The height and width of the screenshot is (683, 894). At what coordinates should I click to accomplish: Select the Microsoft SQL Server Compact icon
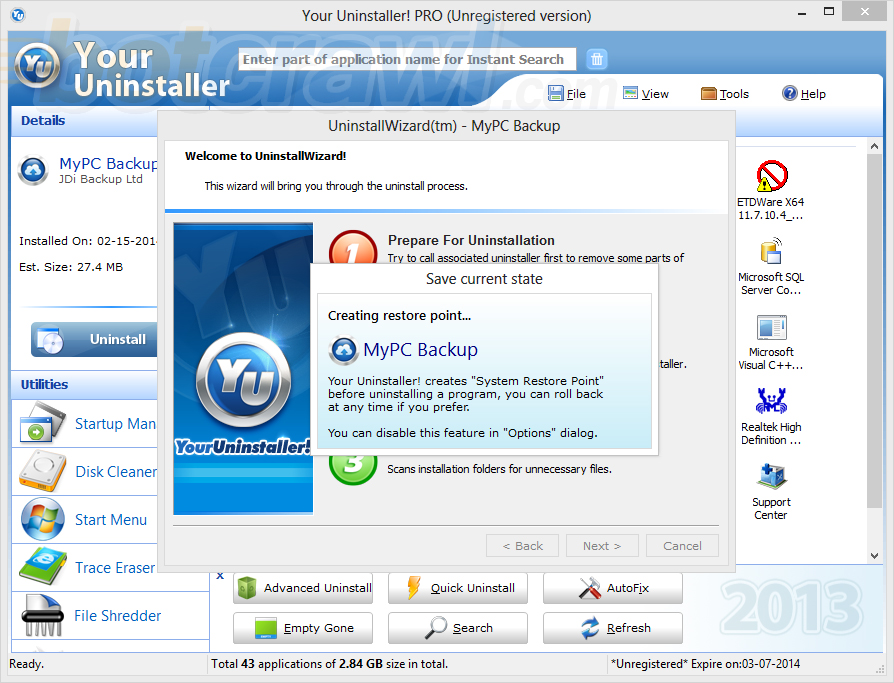tap(771, 251)
